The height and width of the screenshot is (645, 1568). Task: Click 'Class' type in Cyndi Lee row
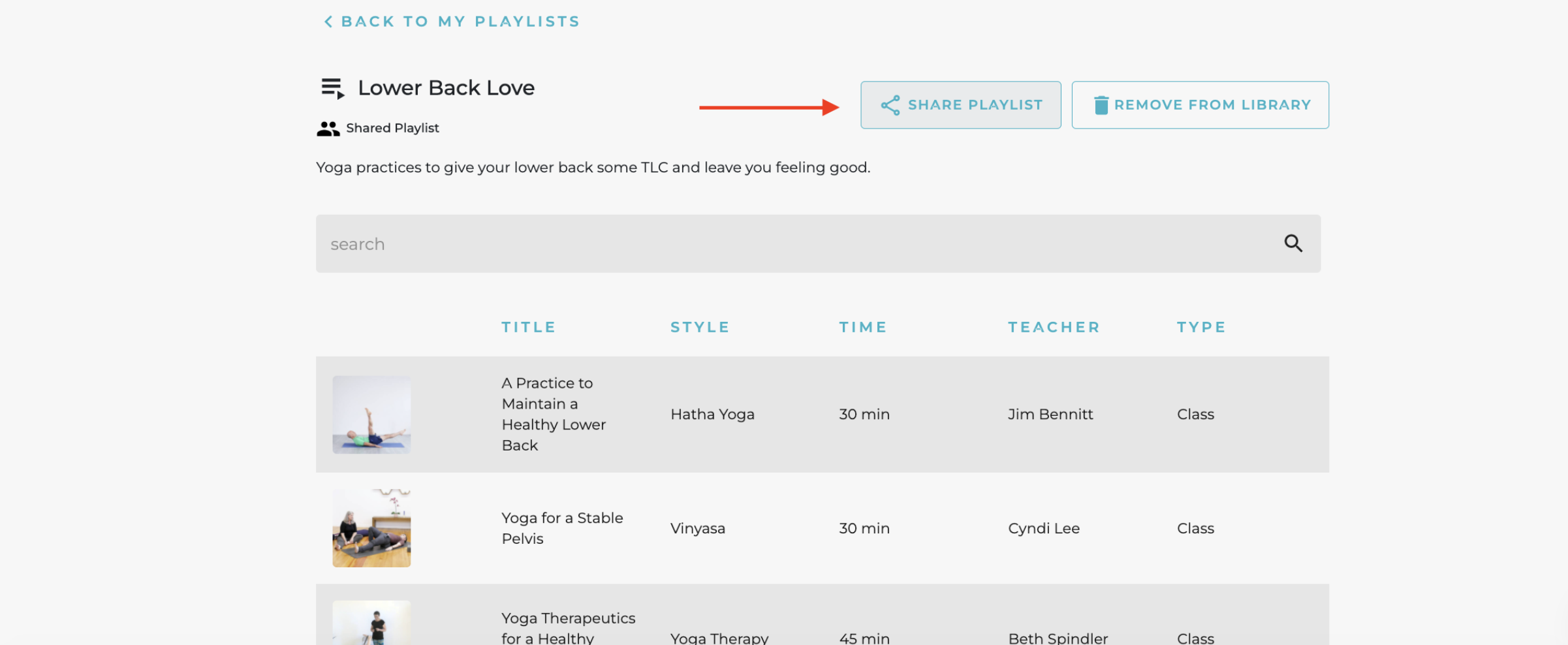click(x=1195, y=528)
